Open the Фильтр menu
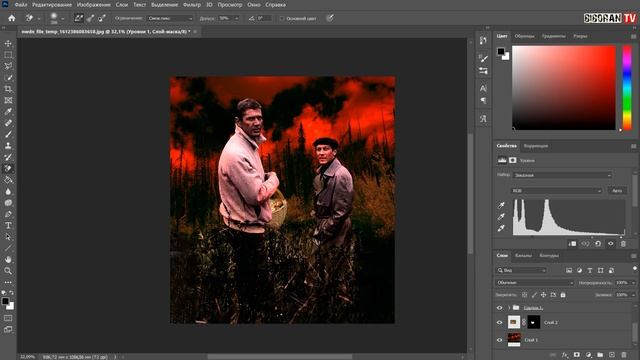The width and height of the screenshot is (640, 360). pos(192,5)
